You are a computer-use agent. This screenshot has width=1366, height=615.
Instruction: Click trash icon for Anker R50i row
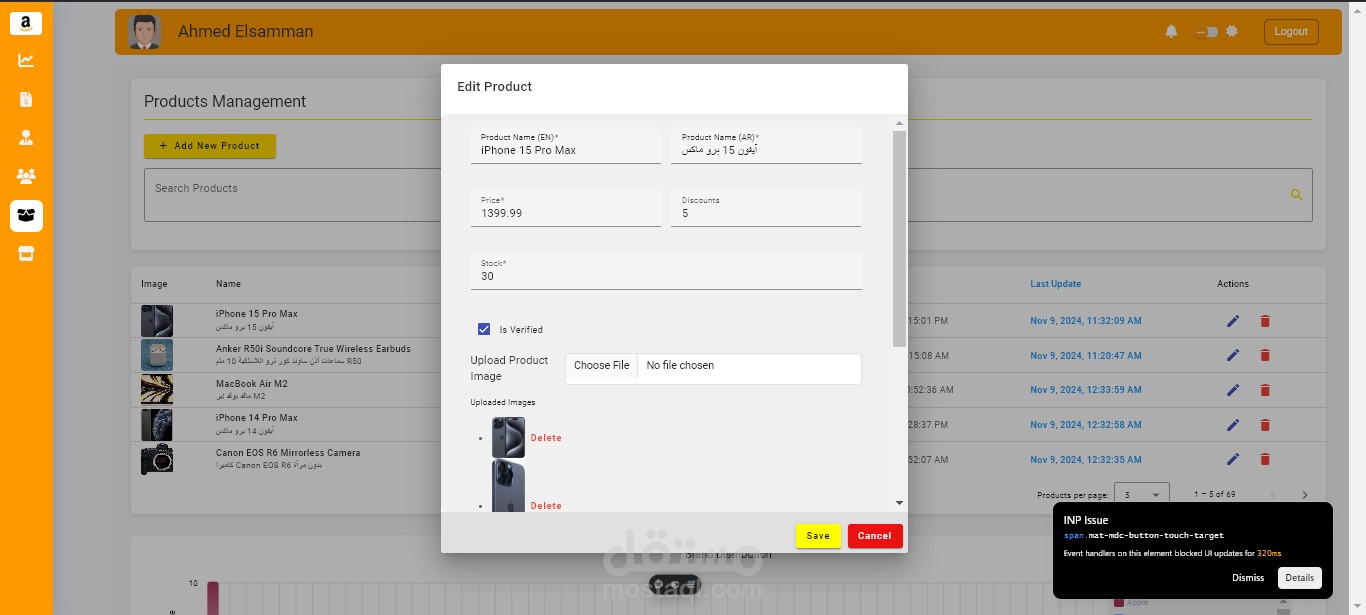tap(1265, 355)
